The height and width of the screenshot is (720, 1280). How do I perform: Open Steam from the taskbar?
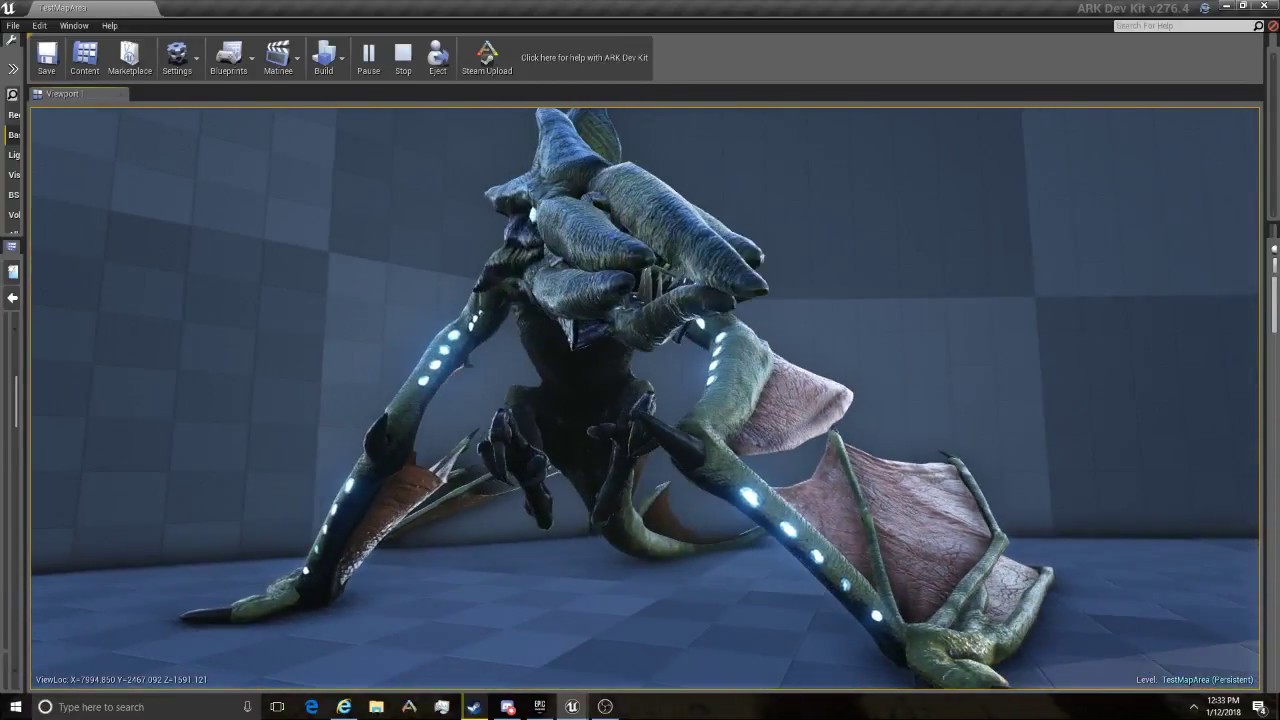click(474, 707)
